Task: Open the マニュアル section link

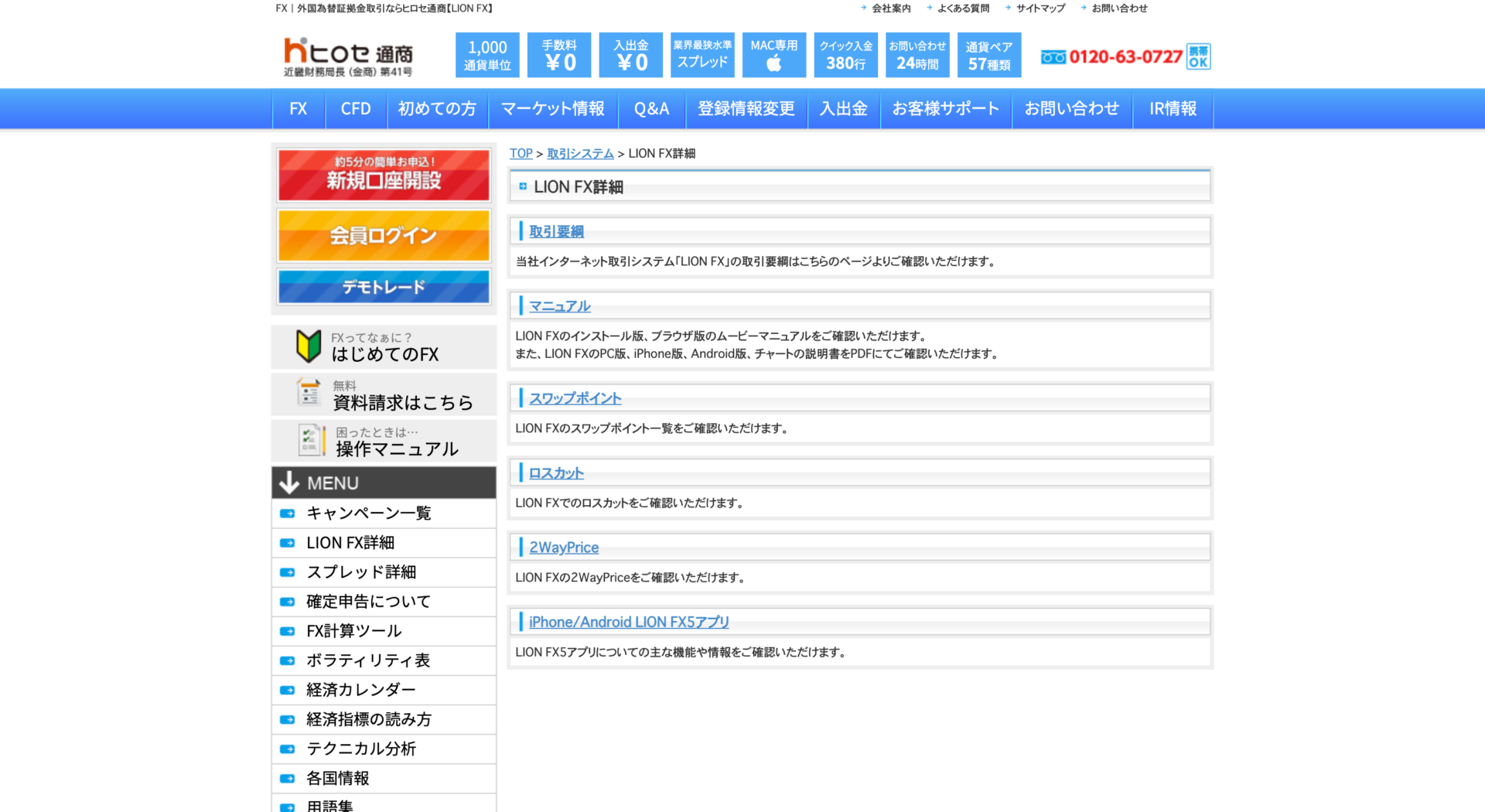Action: point(559,306)
